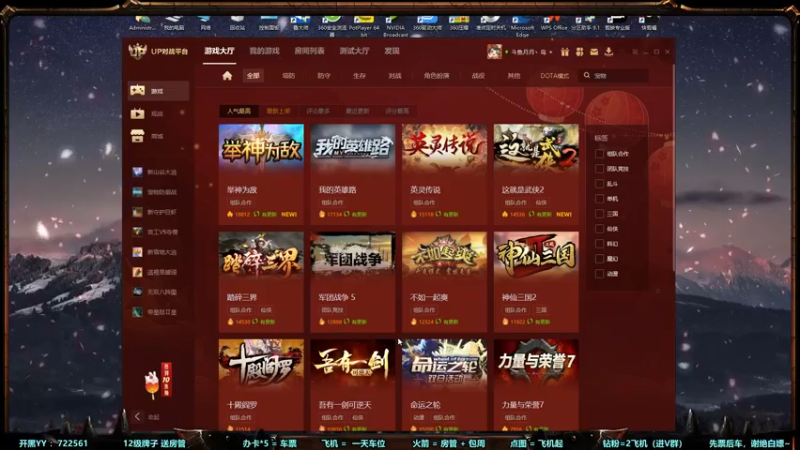Select the 全部 category
800x450 pixels.
tap(253, 76)
